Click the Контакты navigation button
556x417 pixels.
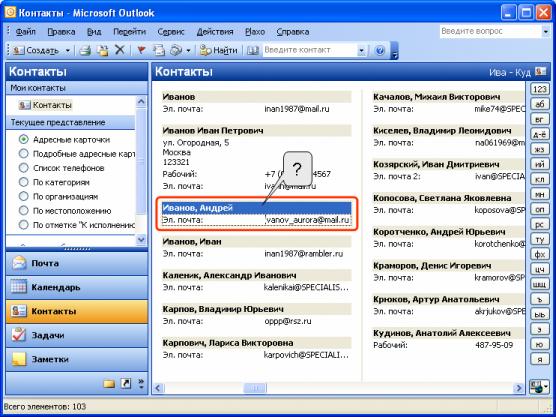click(x=77, y=311)
